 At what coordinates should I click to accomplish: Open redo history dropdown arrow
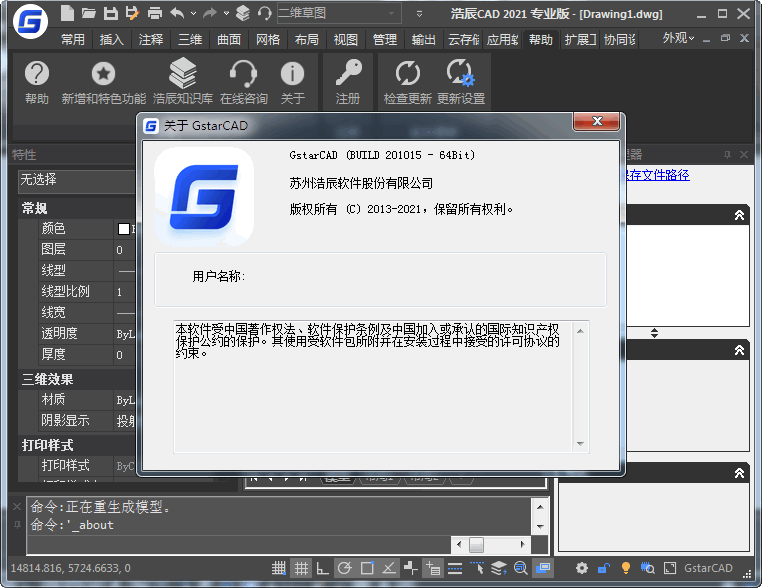(x=226, y=14)
